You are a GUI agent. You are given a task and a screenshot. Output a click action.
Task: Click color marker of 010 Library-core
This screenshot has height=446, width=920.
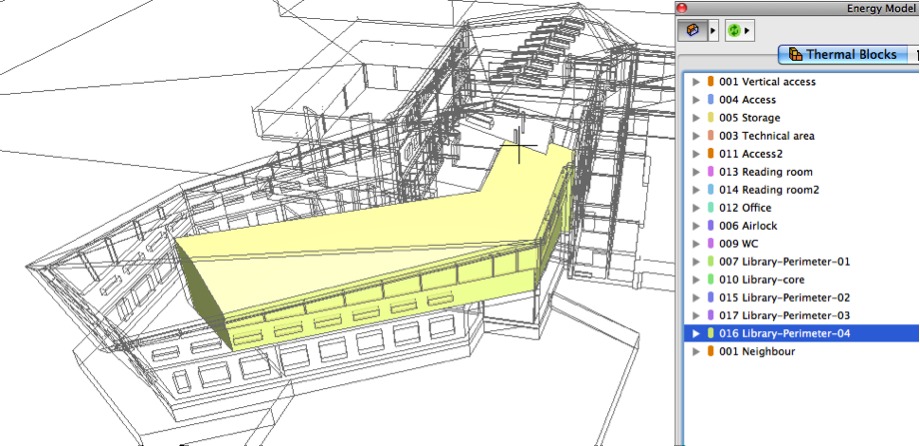[x=711, y=279]
